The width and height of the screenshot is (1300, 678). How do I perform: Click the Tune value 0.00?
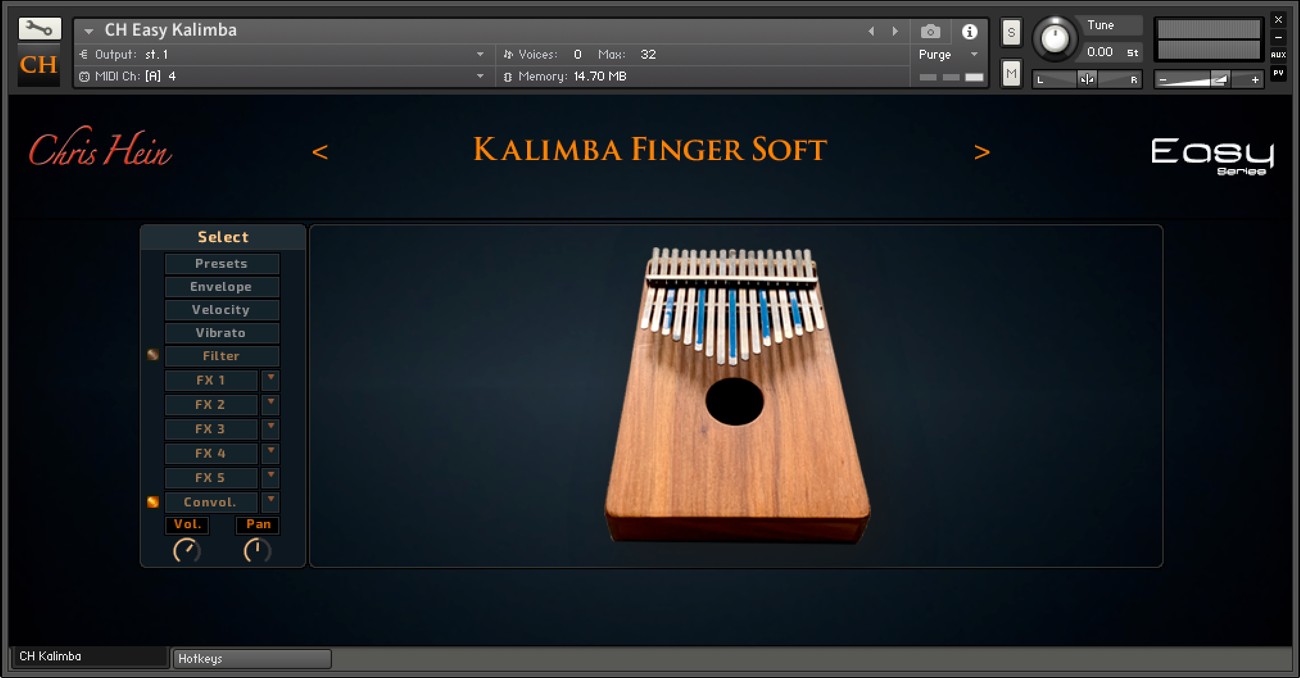1099,52
